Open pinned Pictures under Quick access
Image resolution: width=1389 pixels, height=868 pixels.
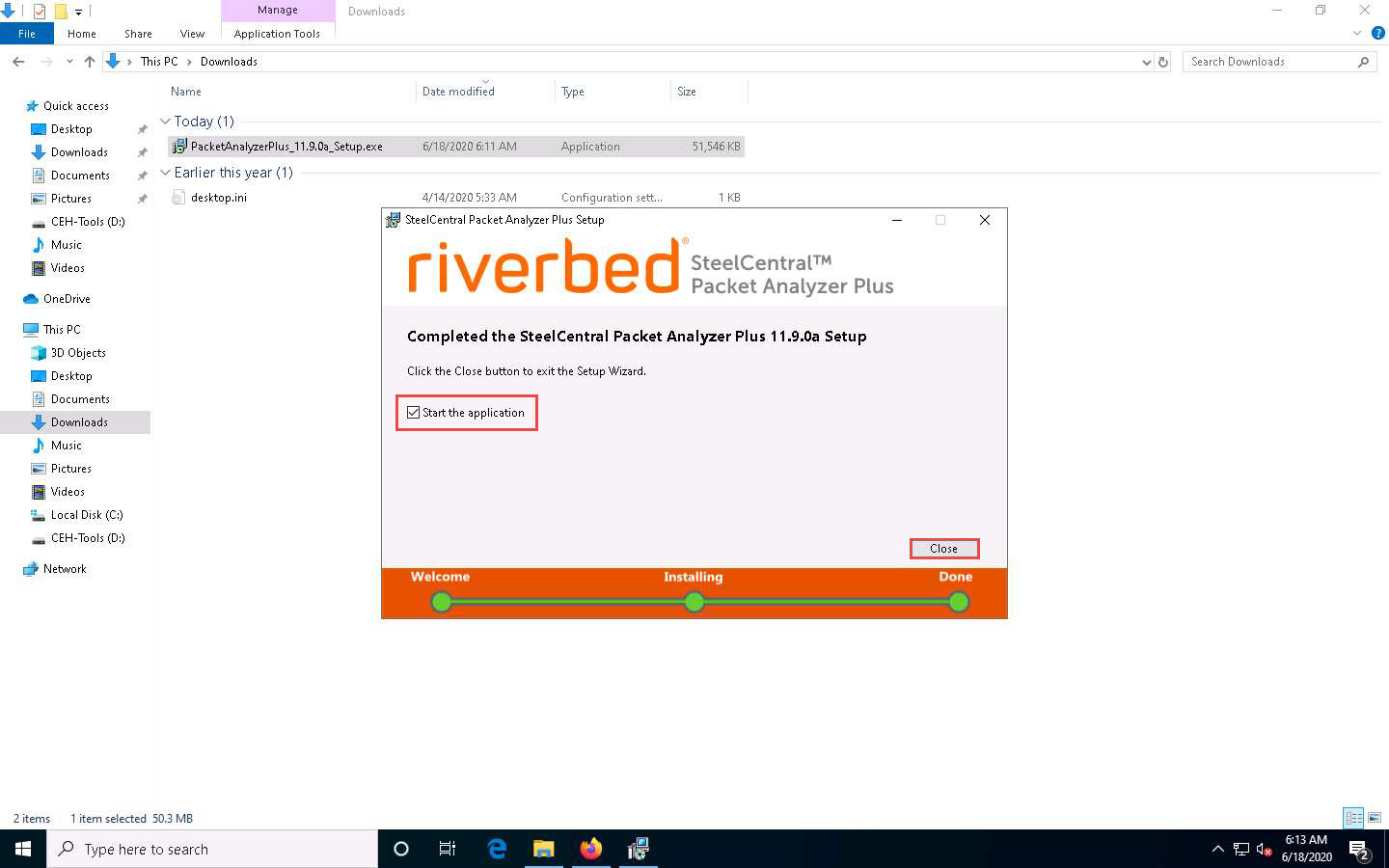click(x=71, y=199)
